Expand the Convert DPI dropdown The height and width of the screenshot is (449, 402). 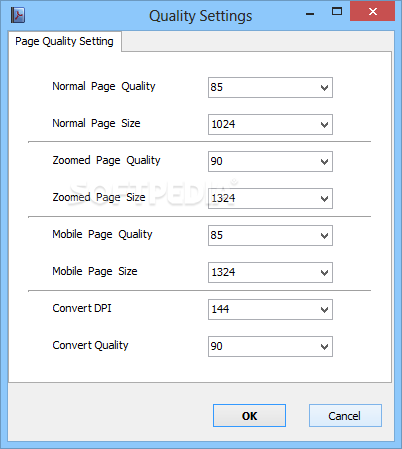[270, 310]
